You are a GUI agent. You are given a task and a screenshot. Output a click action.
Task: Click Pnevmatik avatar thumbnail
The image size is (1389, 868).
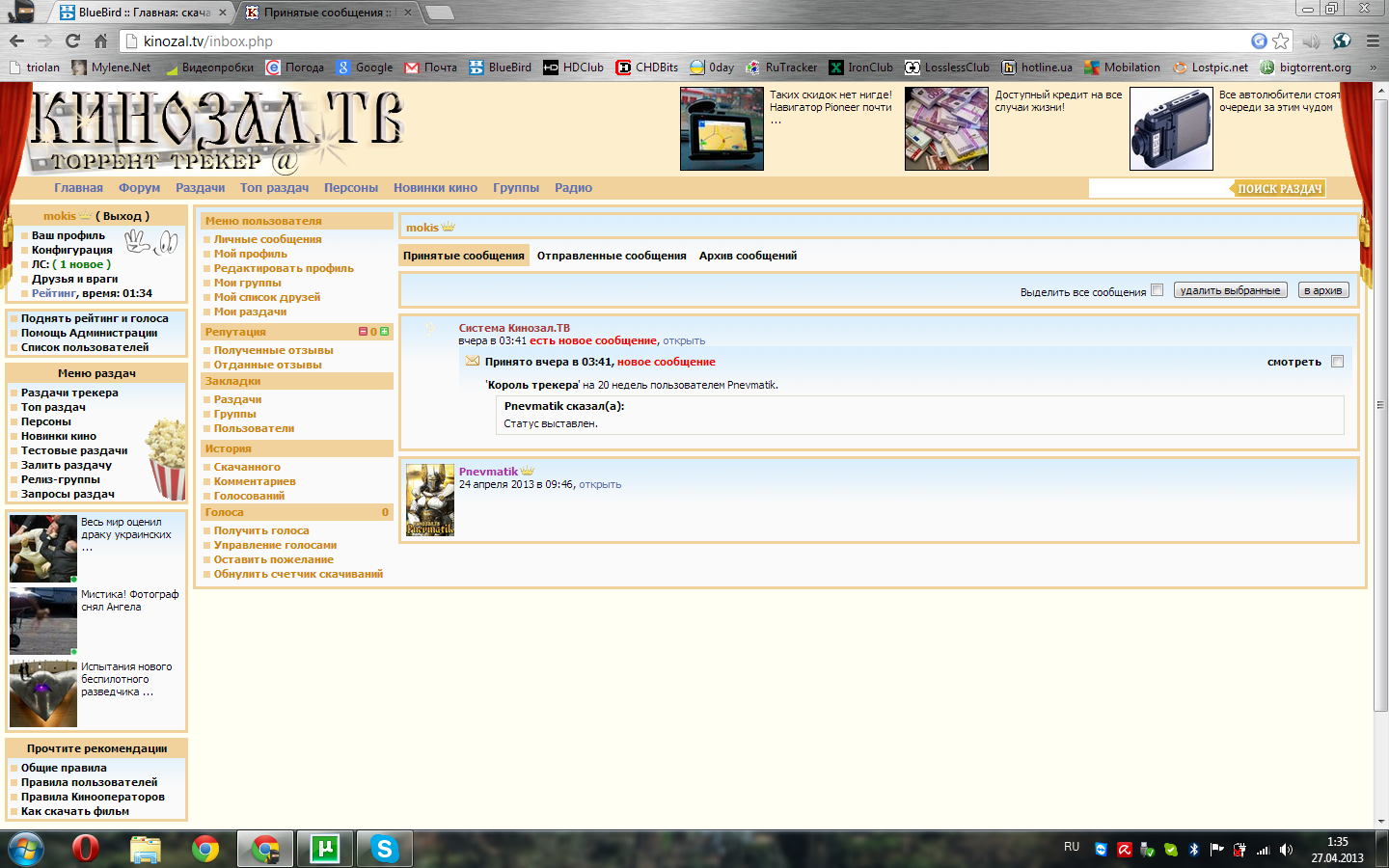coord(430,500)
